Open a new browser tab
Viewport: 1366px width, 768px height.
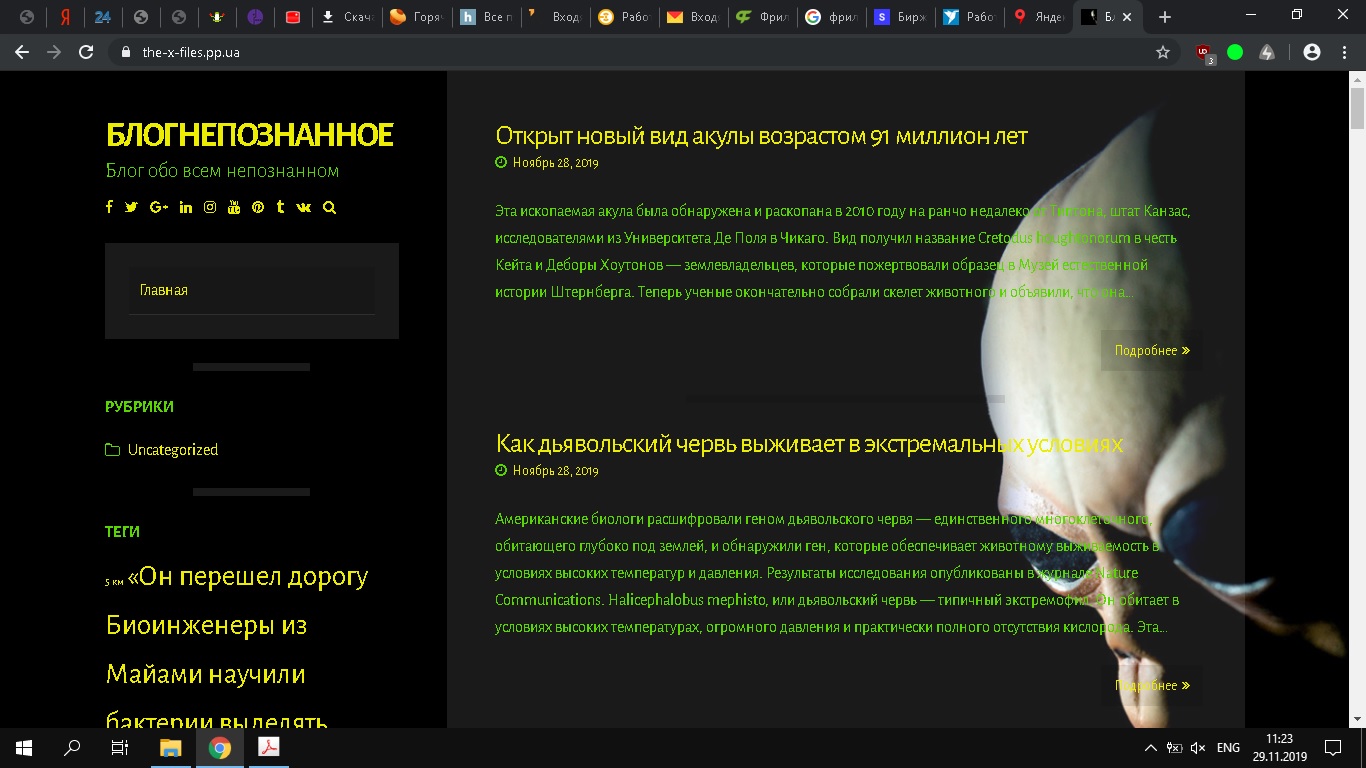(1163, 16)
